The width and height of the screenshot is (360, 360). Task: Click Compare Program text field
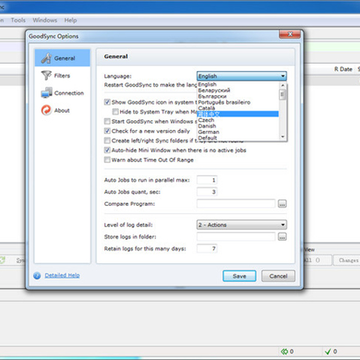tap(236, 204)
